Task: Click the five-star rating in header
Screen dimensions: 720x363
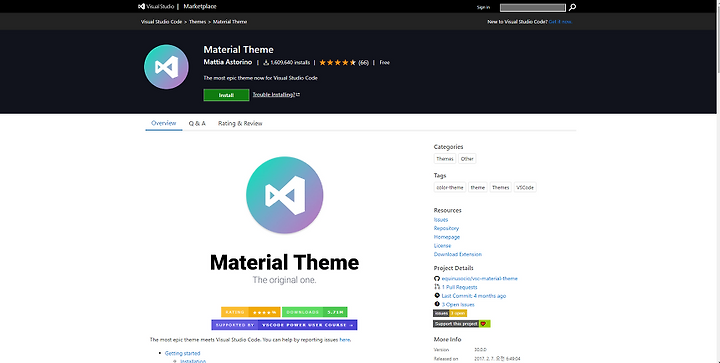Action: pos(338,62)
